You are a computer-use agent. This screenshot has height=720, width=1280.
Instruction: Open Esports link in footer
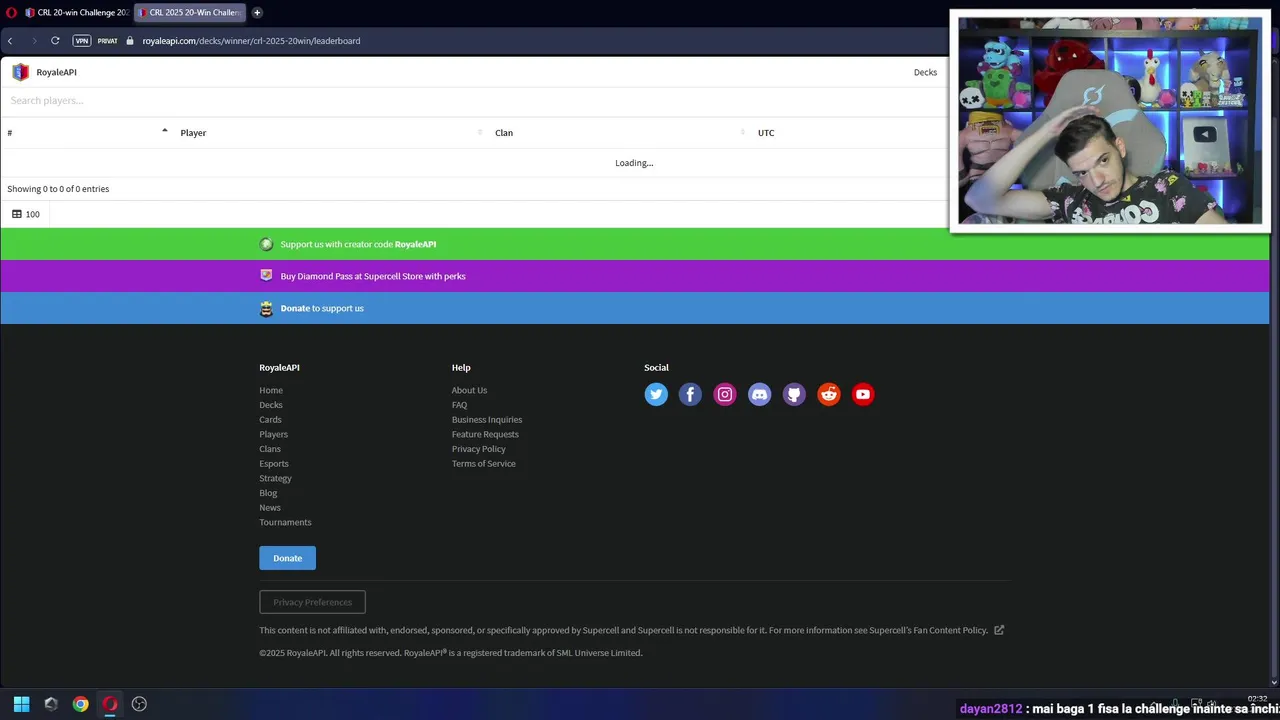click(x=274, y=464)
